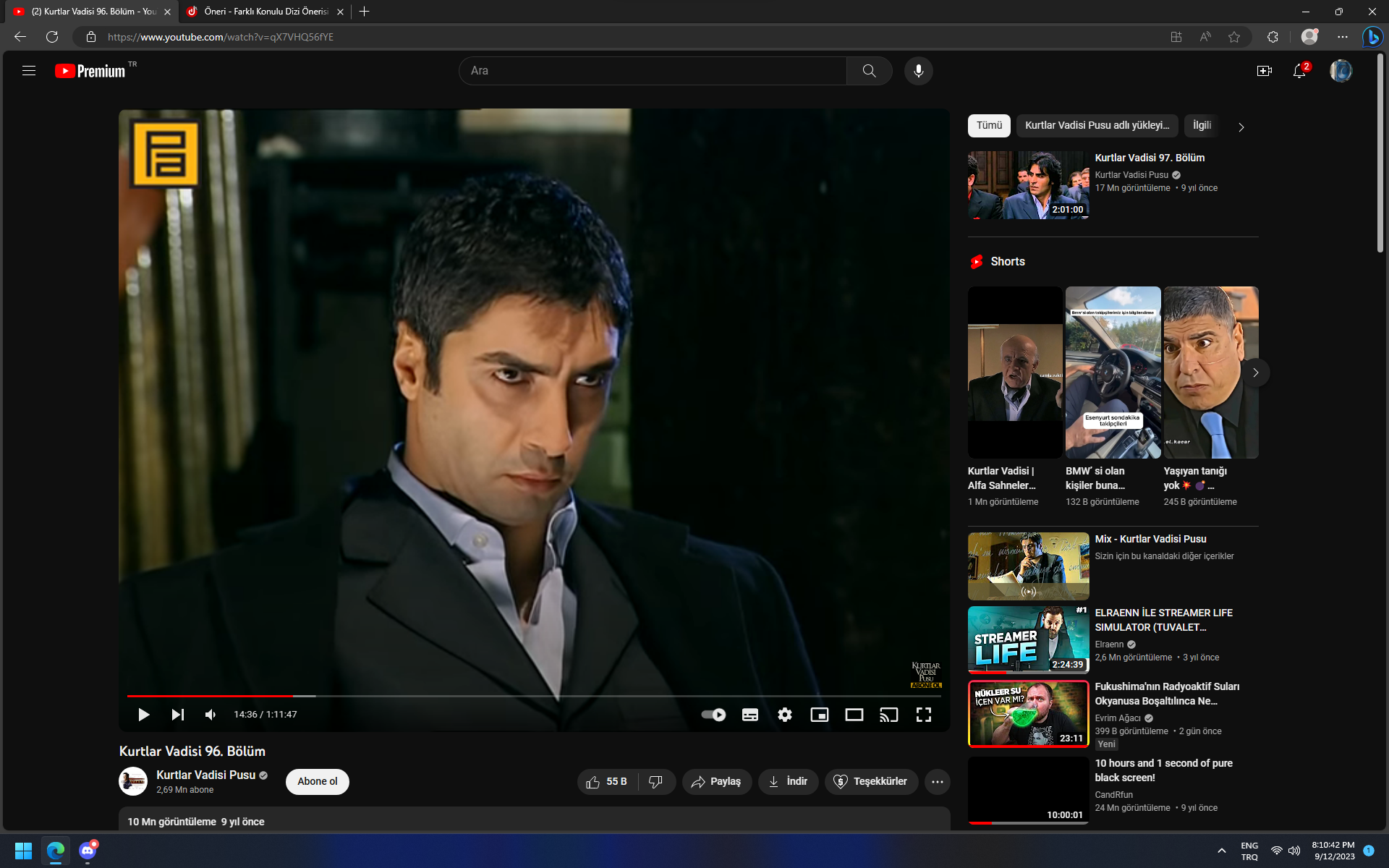1389x868 pixels.
Task: Click the Paylaş share button
Action: tap(717, 781)
